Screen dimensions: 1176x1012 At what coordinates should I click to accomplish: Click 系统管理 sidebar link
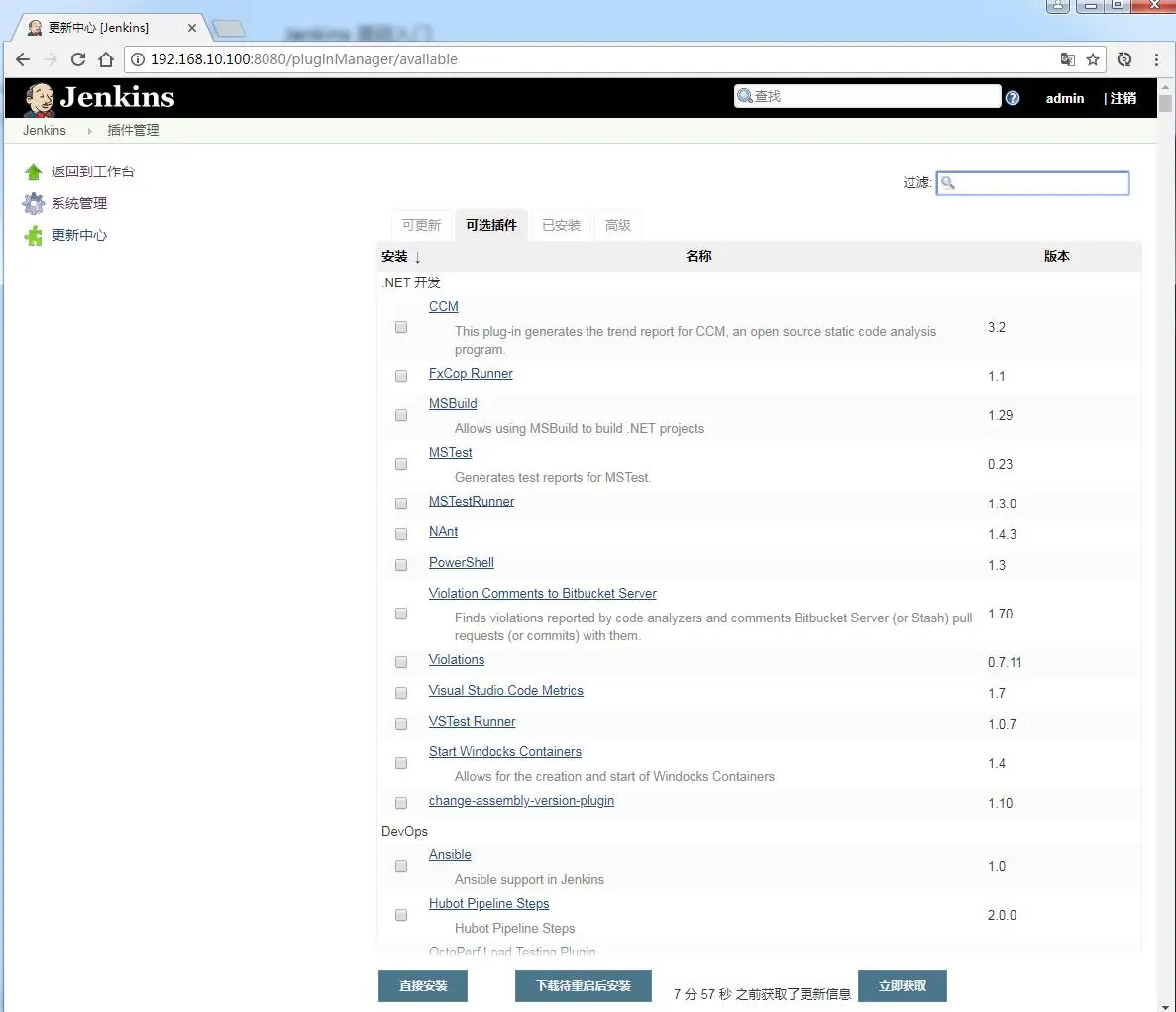(x=78, y=203)
